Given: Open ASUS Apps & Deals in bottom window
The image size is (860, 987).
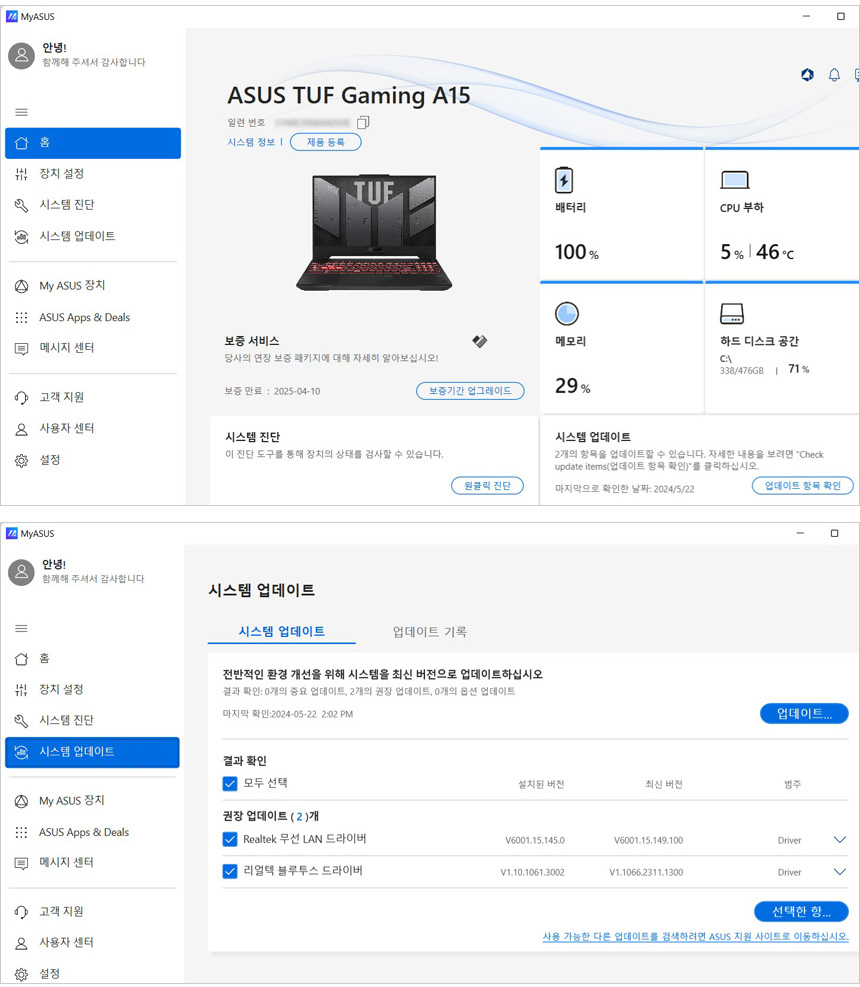Looking at the screenshot, I should coord(93,832).
